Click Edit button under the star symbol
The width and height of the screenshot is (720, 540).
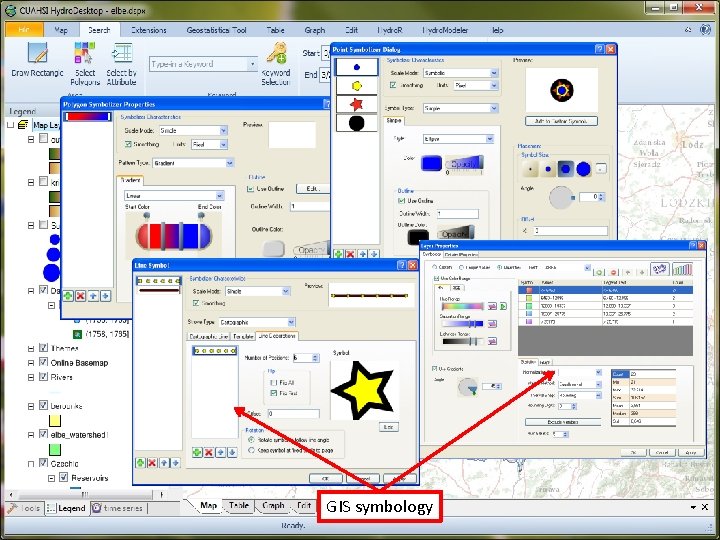(x=388, y=427)
